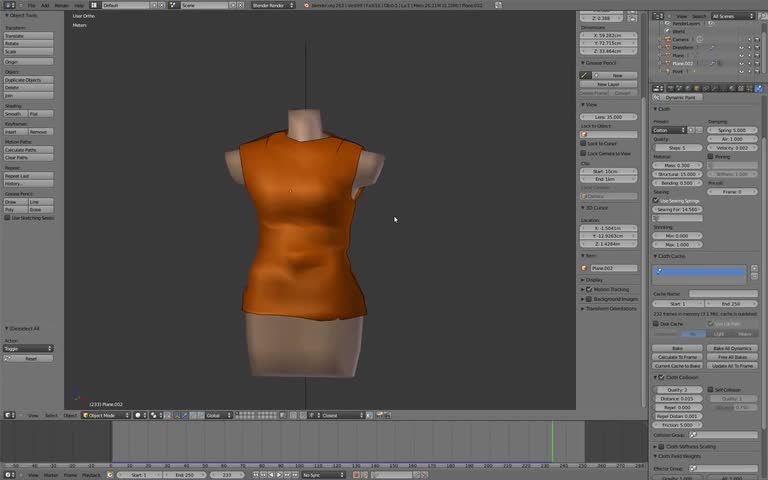Select the Camera object icon in outliner
This screenshot has height=480, width=768.
coord(668,39)
